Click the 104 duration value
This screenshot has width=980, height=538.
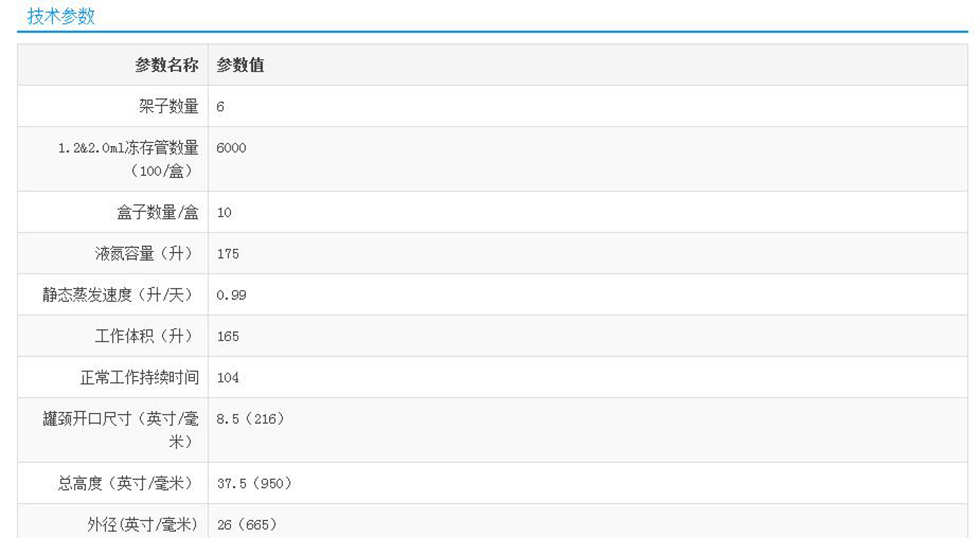pyautogui.click(x=228, y=378)
